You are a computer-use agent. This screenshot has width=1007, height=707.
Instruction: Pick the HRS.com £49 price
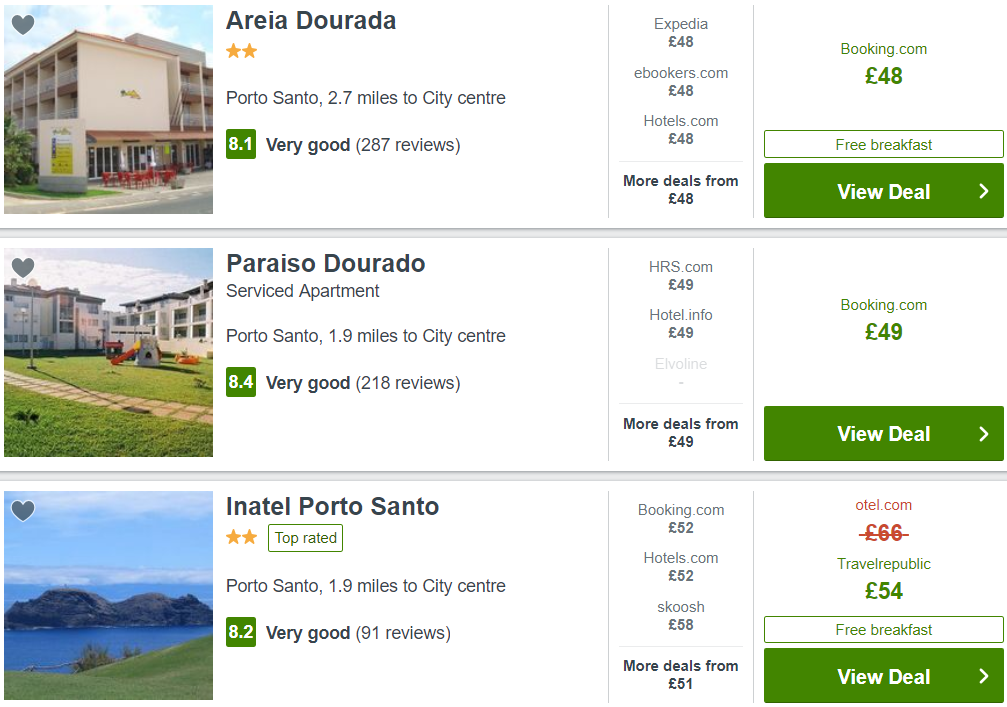coord(681,275)
